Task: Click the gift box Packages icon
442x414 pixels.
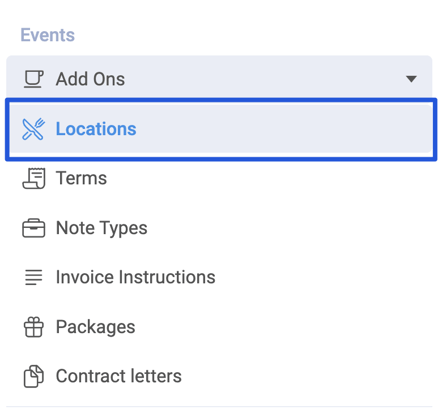Action: coord(34,327)
